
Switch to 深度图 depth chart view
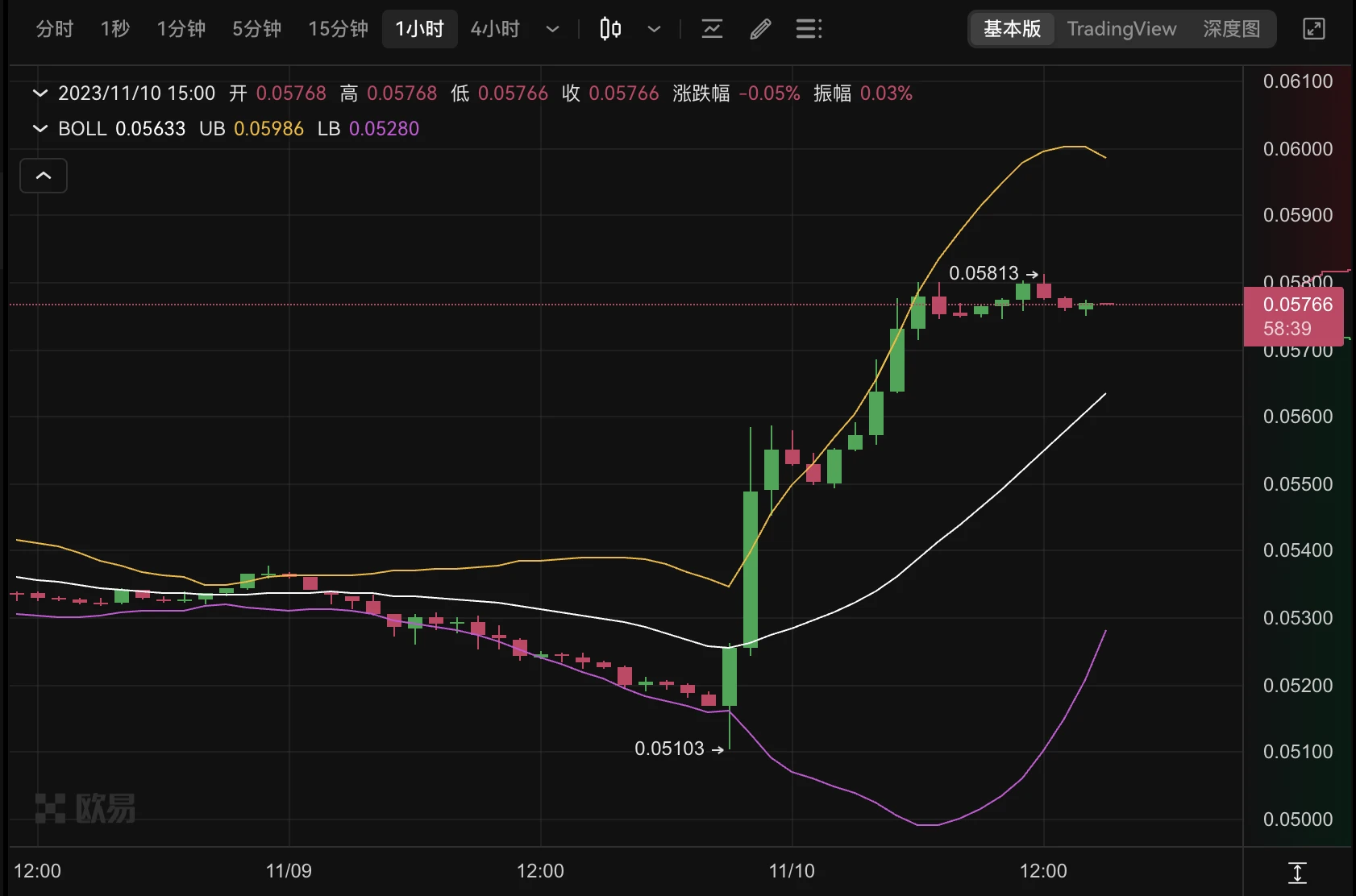pos(1231,29)
